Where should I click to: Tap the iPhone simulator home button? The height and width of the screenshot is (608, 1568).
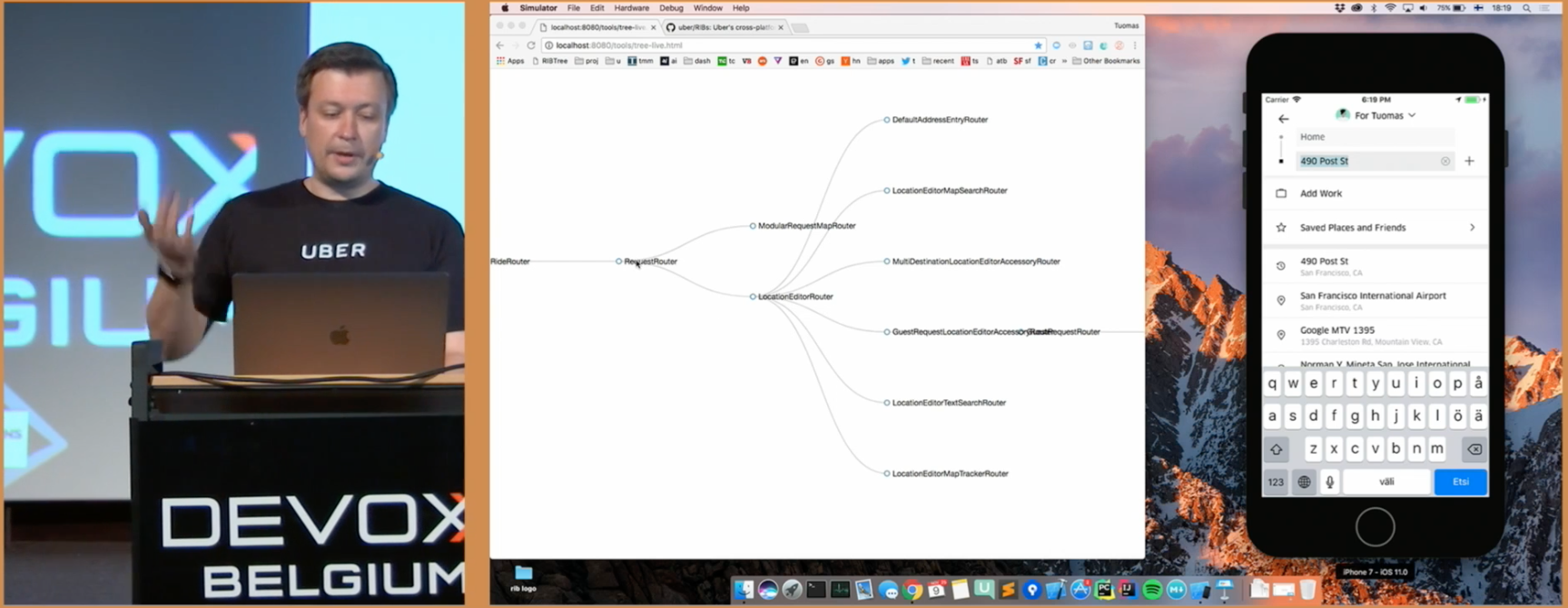(x=1375, y=527)
